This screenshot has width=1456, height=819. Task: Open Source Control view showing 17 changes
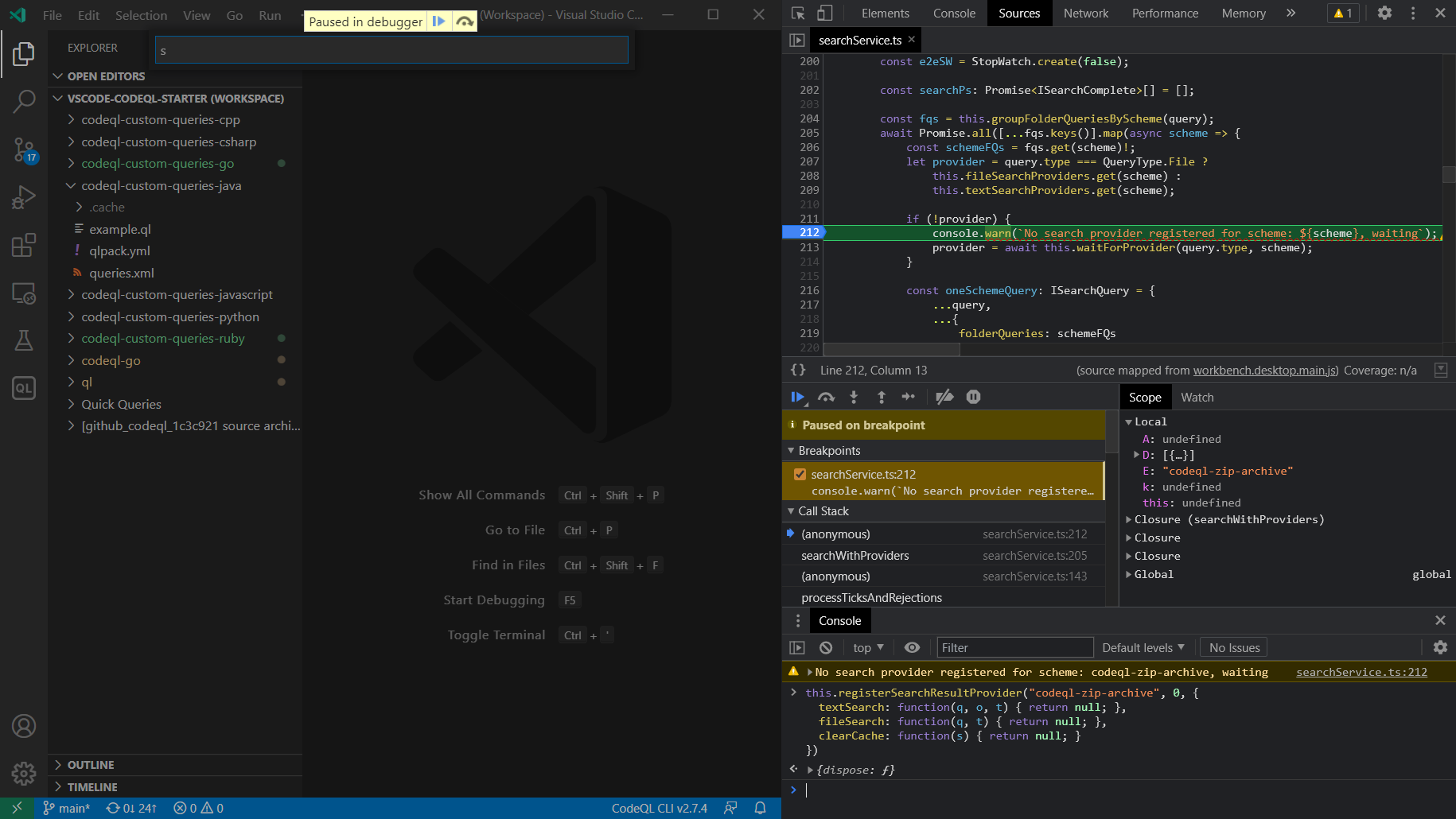click(24, 150)
